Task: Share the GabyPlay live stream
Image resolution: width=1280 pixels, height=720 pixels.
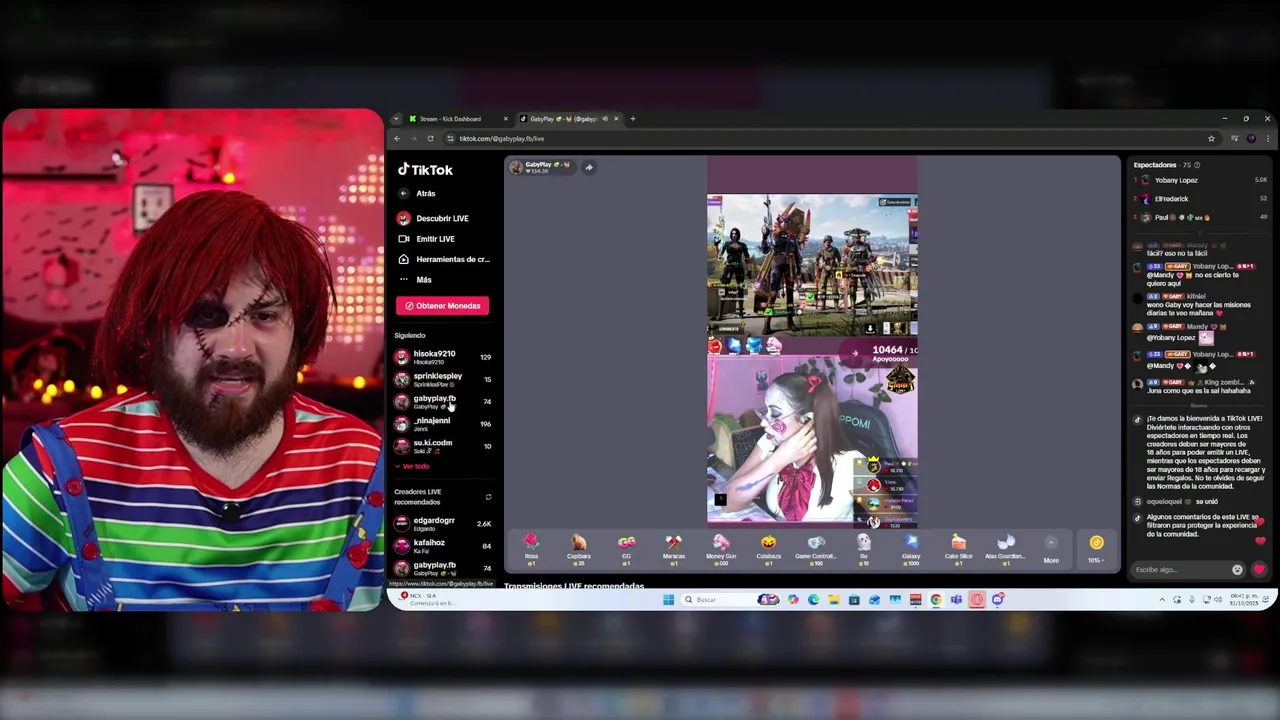Action: 589,167
